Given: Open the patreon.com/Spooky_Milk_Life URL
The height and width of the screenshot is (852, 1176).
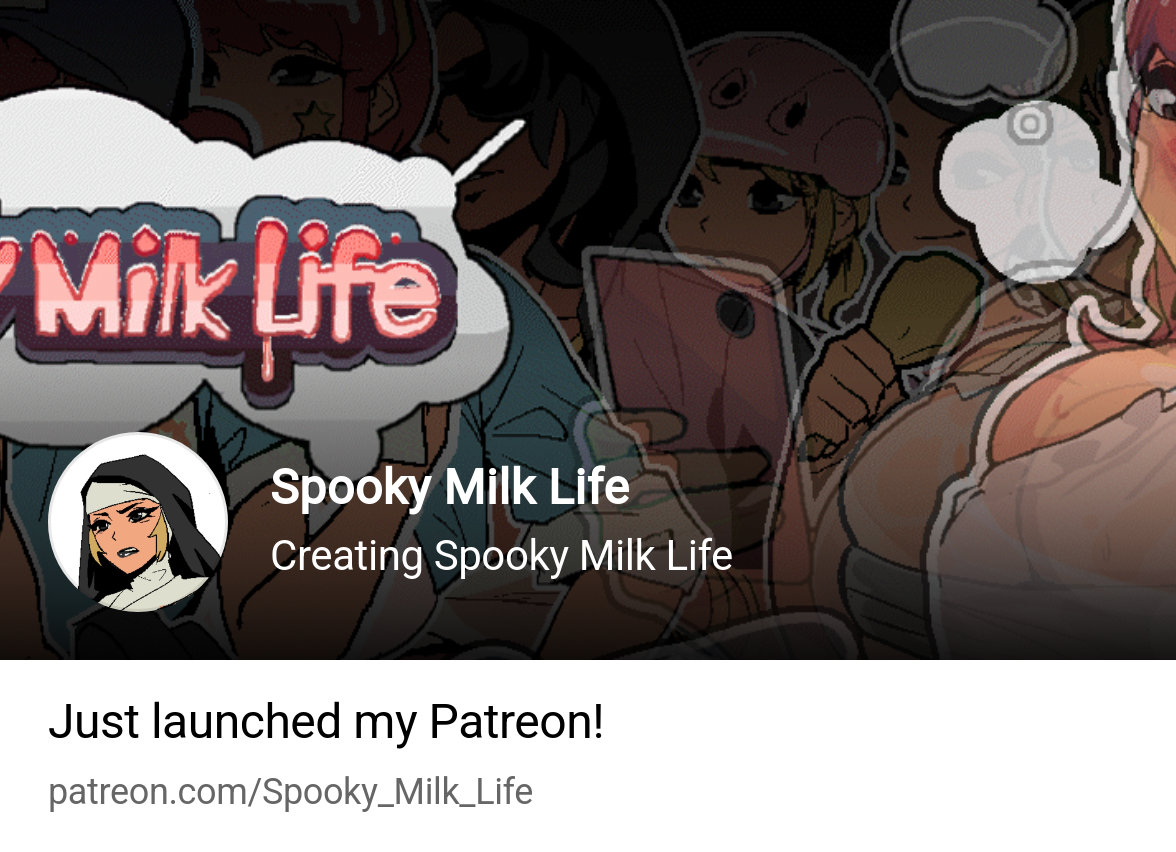Looking at the screenshot, I should tap(290, 792).
